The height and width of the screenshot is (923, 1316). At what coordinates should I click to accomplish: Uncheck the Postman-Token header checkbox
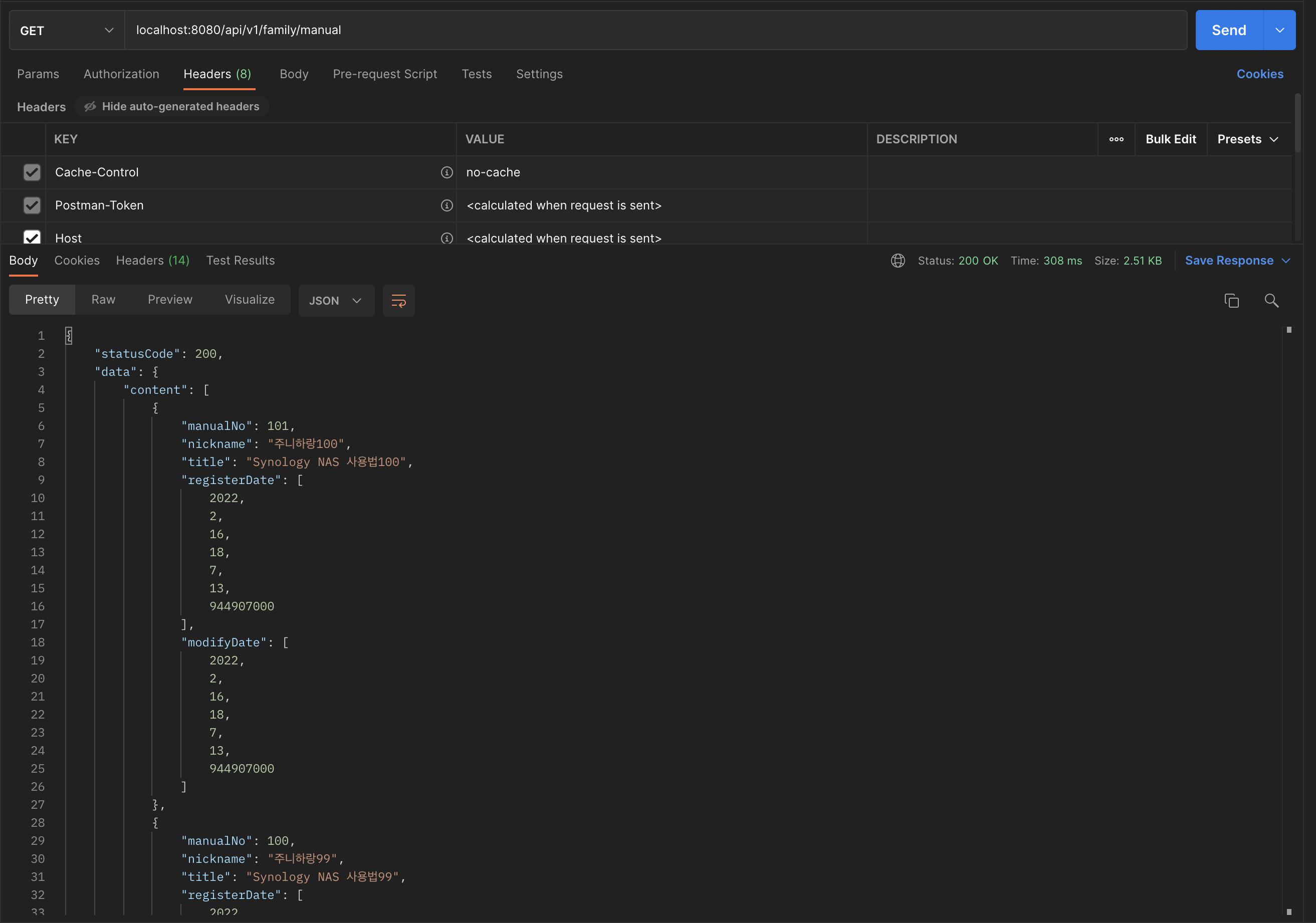32,205
